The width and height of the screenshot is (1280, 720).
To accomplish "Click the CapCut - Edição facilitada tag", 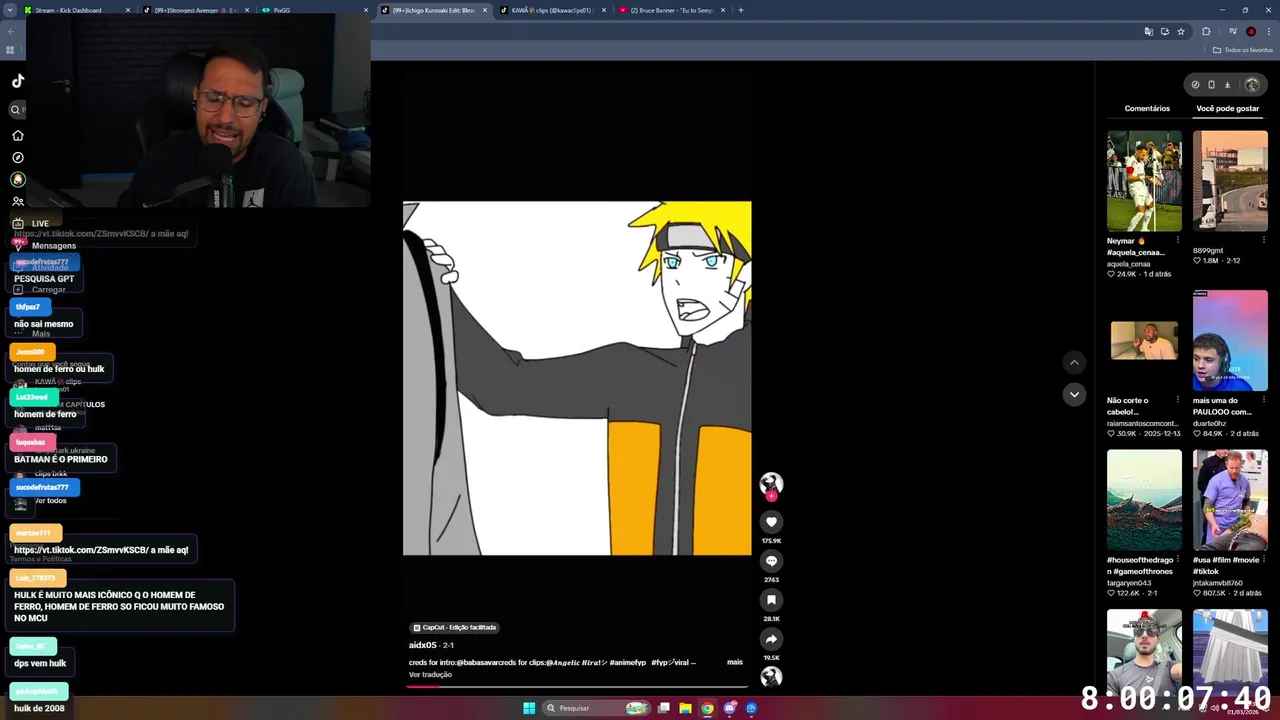I will tap(455, 628).
